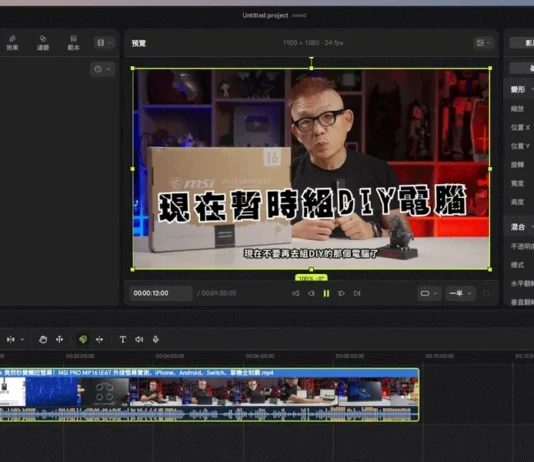The width and height of the screenshot is (534, 462).
Task: Click the bottom-right corner handle of preview frame
Action: 490,270
